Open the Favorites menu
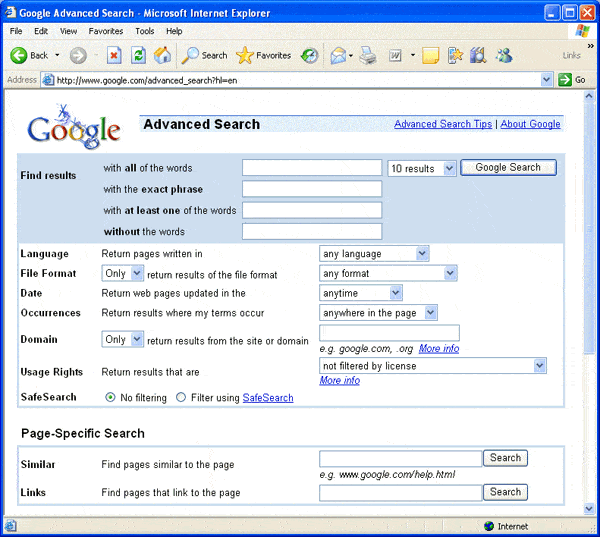 106,31
